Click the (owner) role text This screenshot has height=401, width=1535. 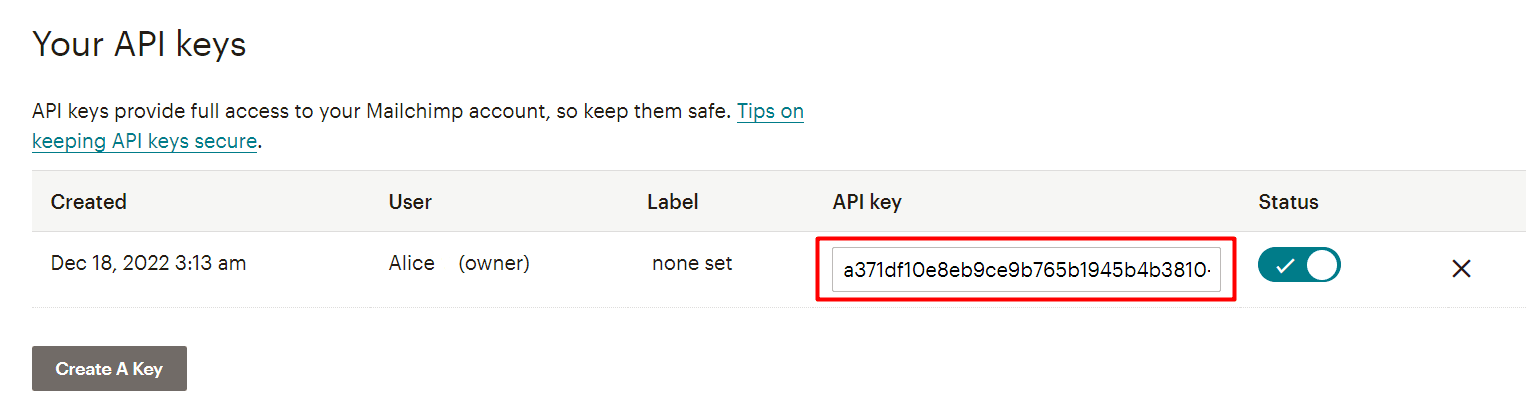(x=494, y=264)
